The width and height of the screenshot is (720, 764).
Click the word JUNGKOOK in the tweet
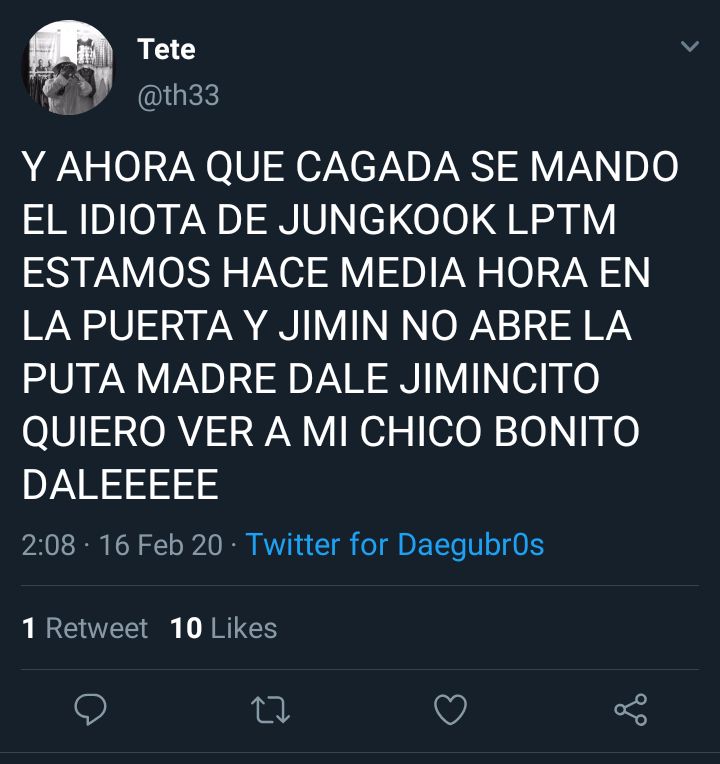(x=387, y=220)
